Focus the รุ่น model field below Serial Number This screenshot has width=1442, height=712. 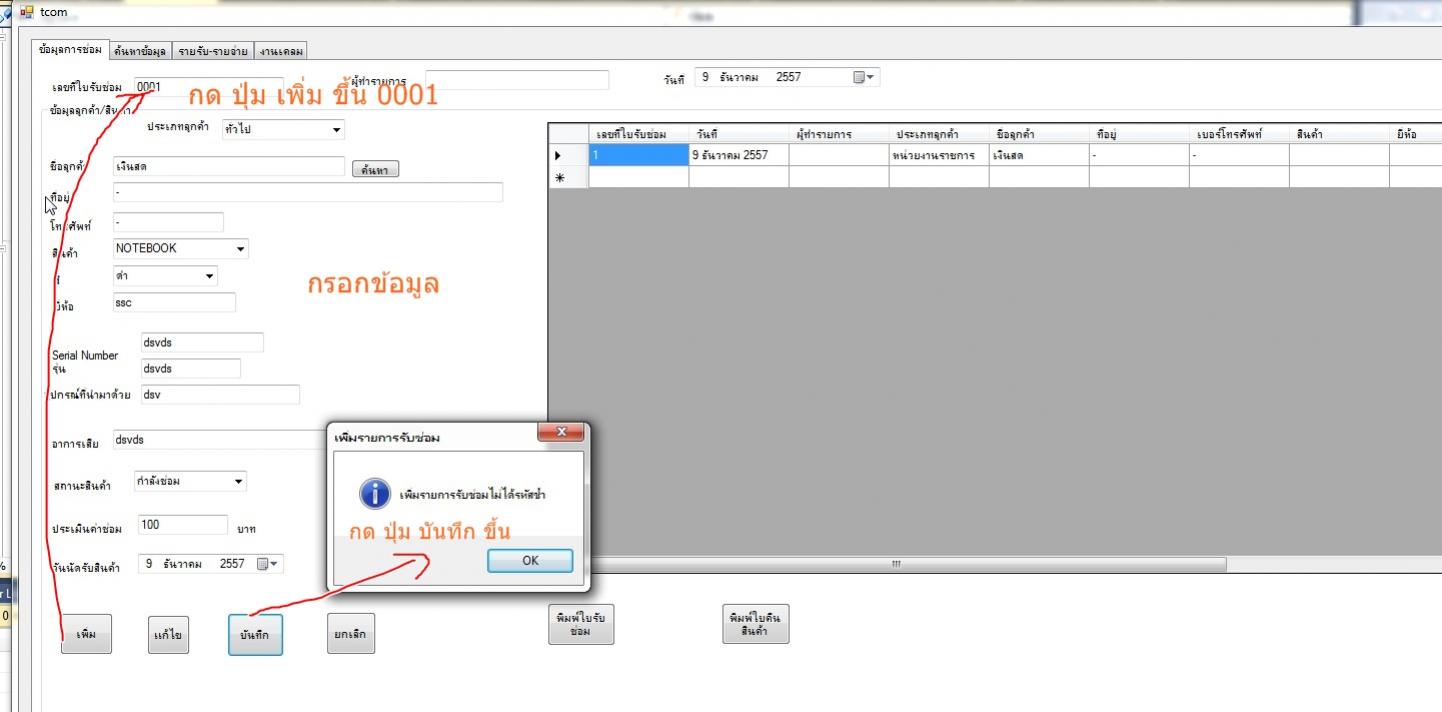click(190, 369)
